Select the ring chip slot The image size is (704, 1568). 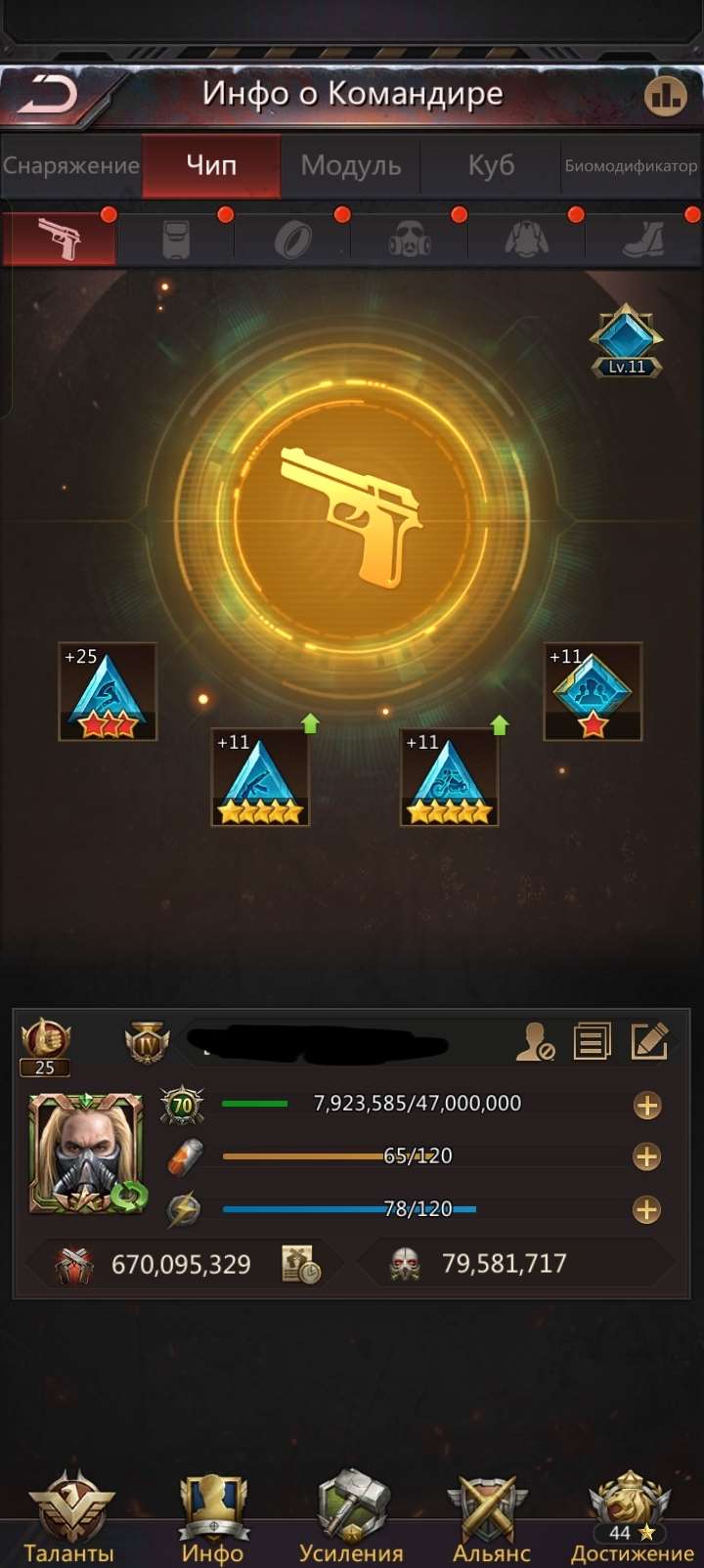(x=292, y=239)
